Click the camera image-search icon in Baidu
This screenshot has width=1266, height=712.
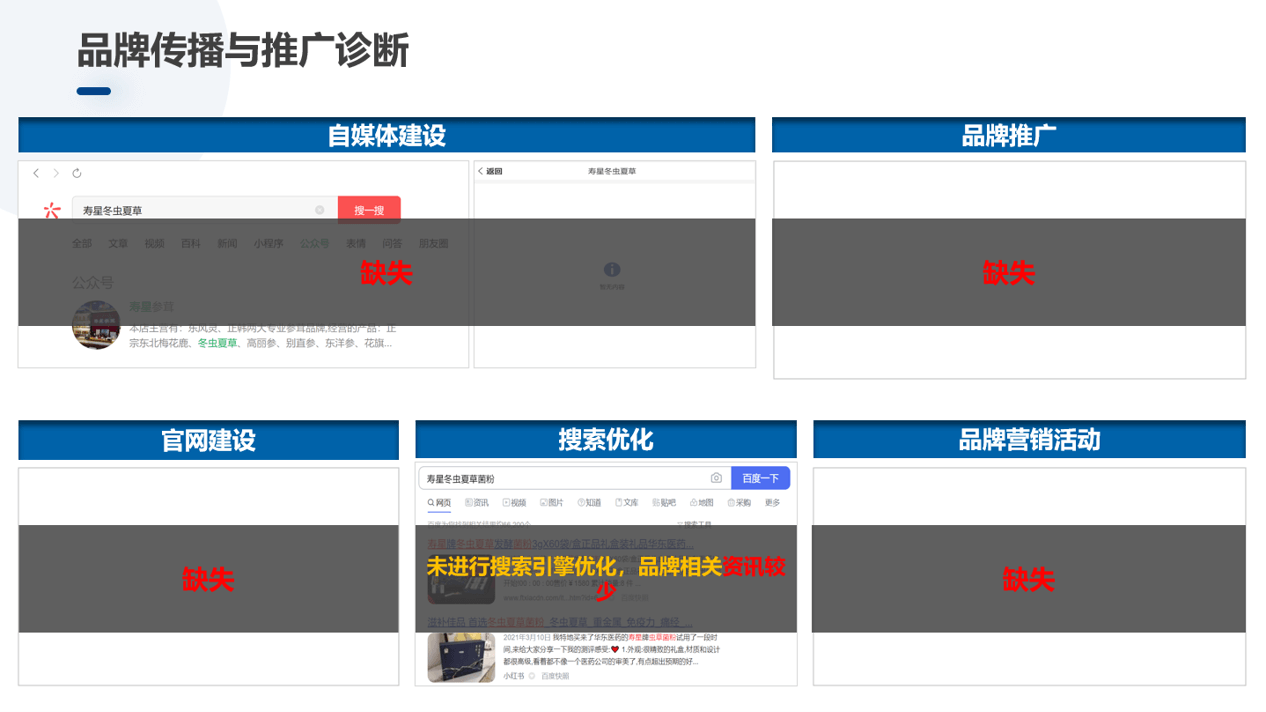pyautogui.click(x=716, y=478)
